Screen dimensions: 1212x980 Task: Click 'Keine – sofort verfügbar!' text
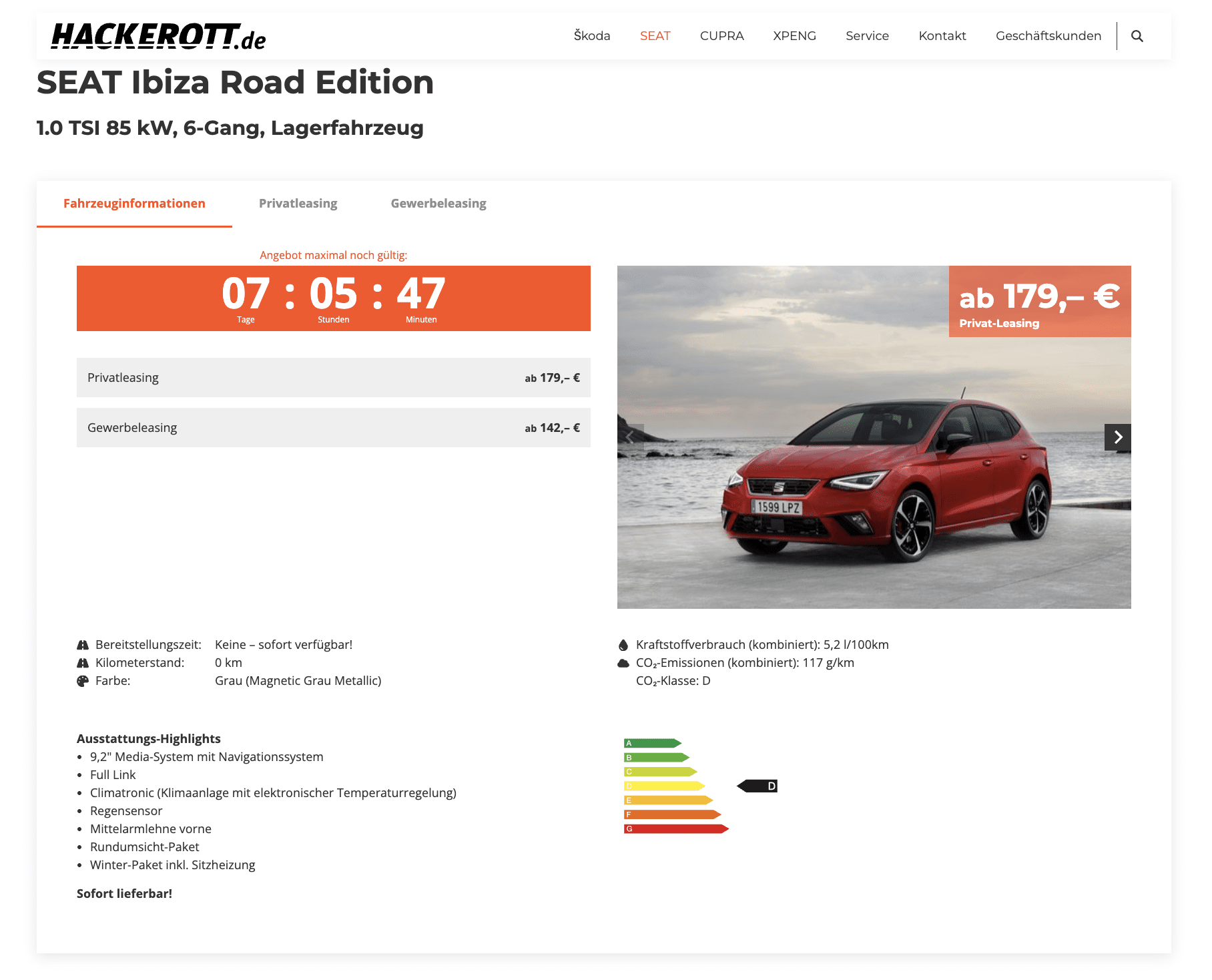point(284,645)
